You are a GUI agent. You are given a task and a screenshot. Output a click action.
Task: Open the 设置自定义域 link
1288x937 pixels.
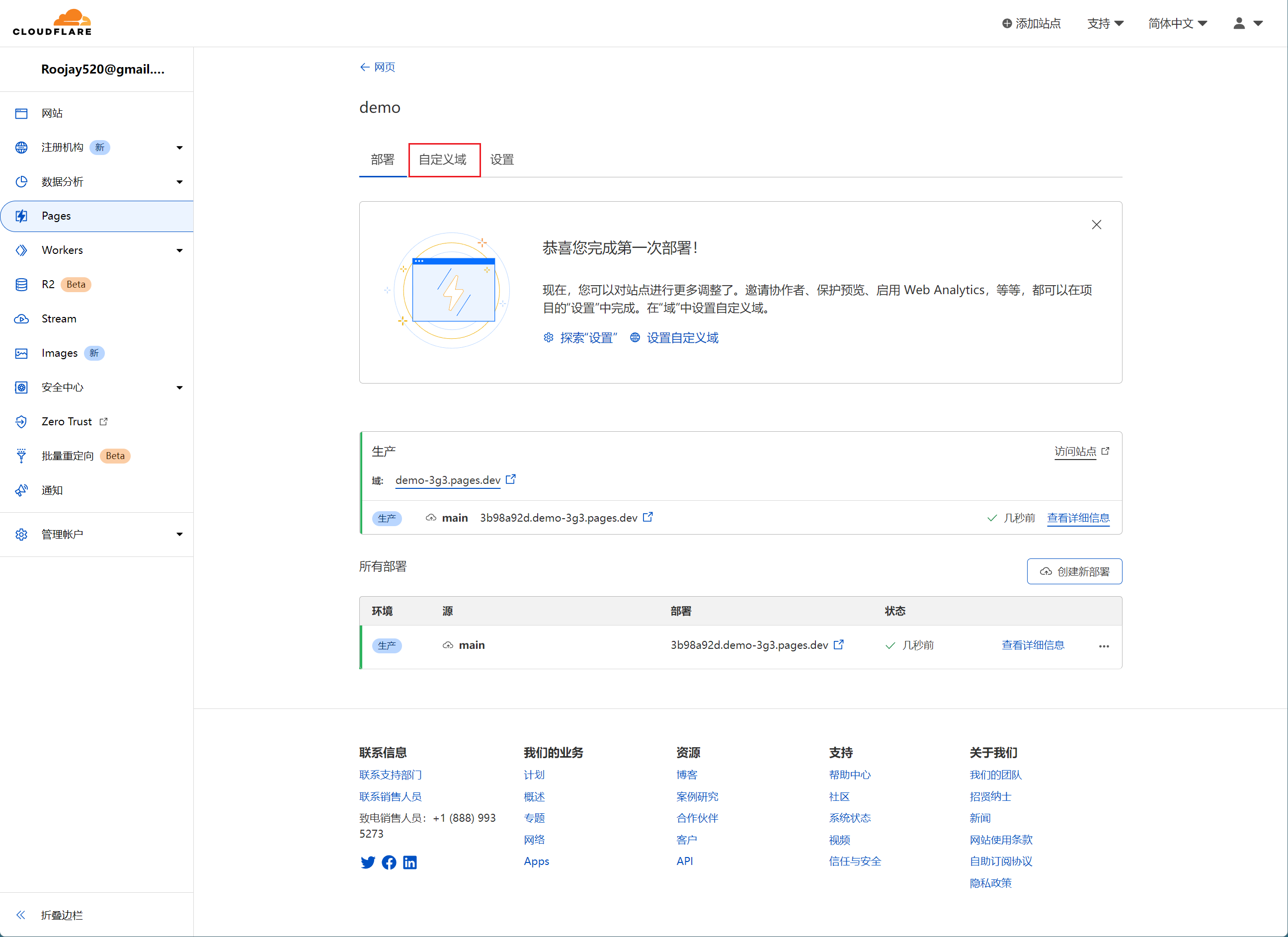682,338
